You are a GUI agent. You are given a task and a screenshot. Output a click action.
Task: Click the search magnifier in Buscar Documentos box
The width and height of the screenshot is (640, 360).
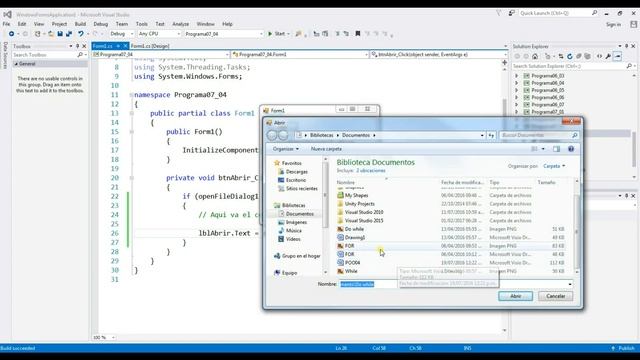(x=575, y=135)
